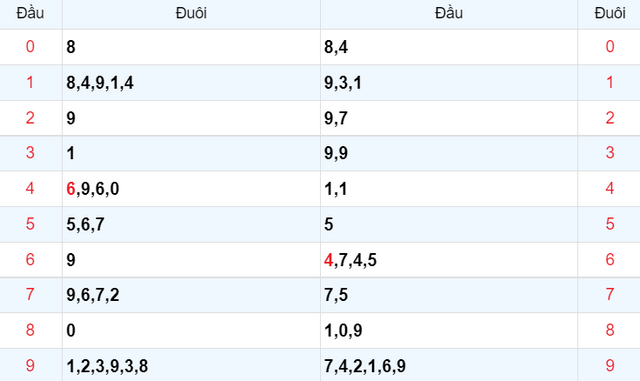
Task: Select the cell with 9,7
Action: click(449, 118)
